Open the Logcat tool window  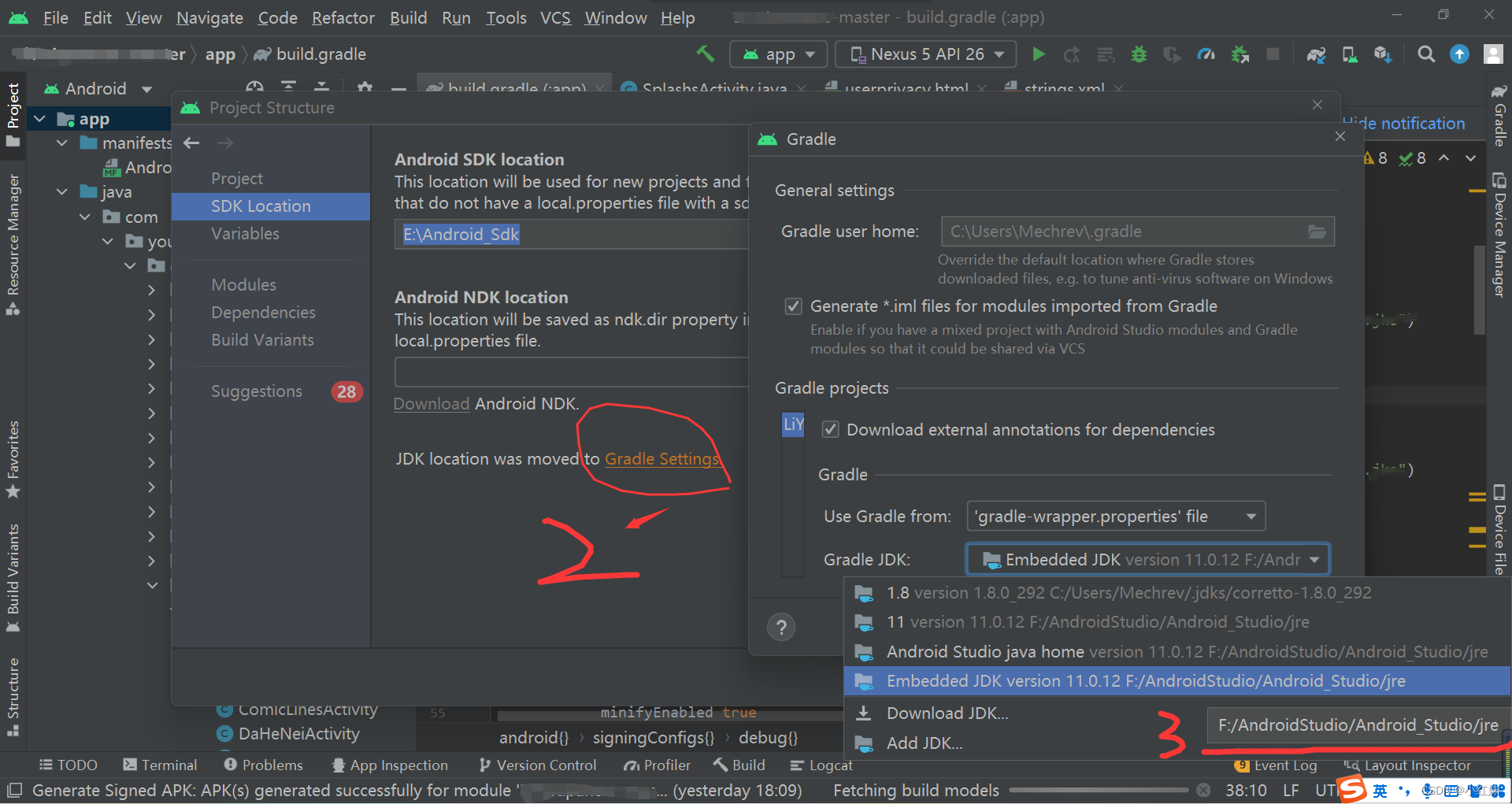[x=821, y=765]
